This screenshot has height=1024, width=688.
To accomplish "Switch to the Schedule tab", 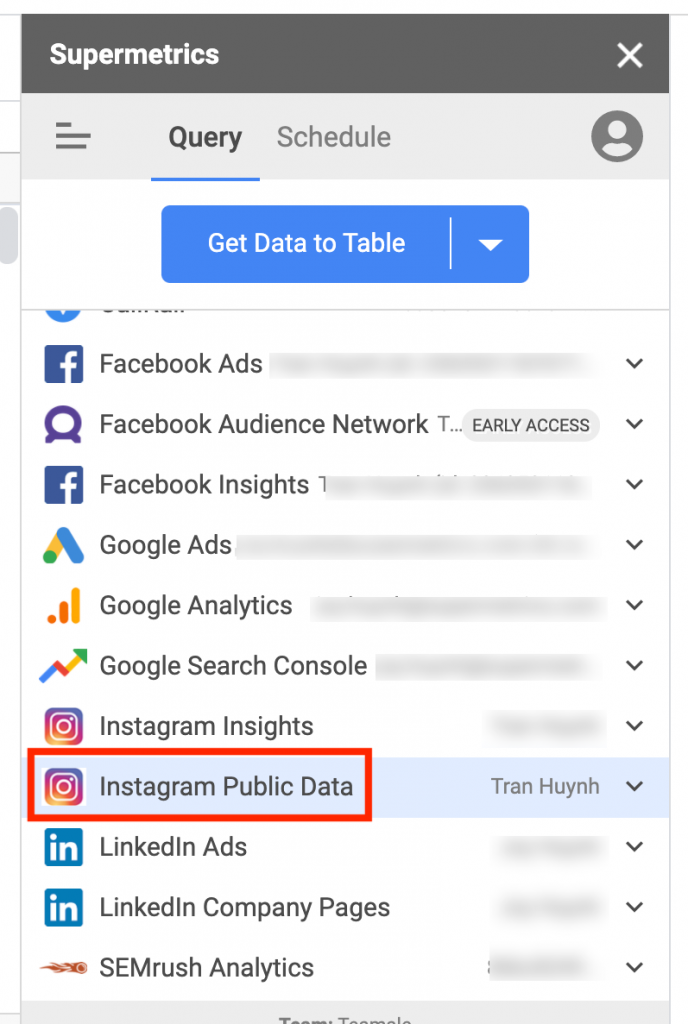I will click(x=333, y=137).
